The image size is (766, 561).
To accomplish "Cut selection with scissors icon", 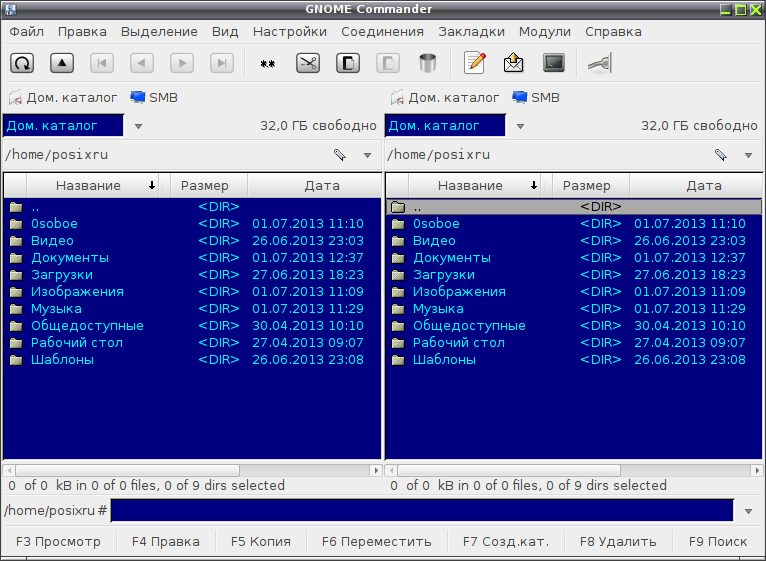I will click(308, 63).
